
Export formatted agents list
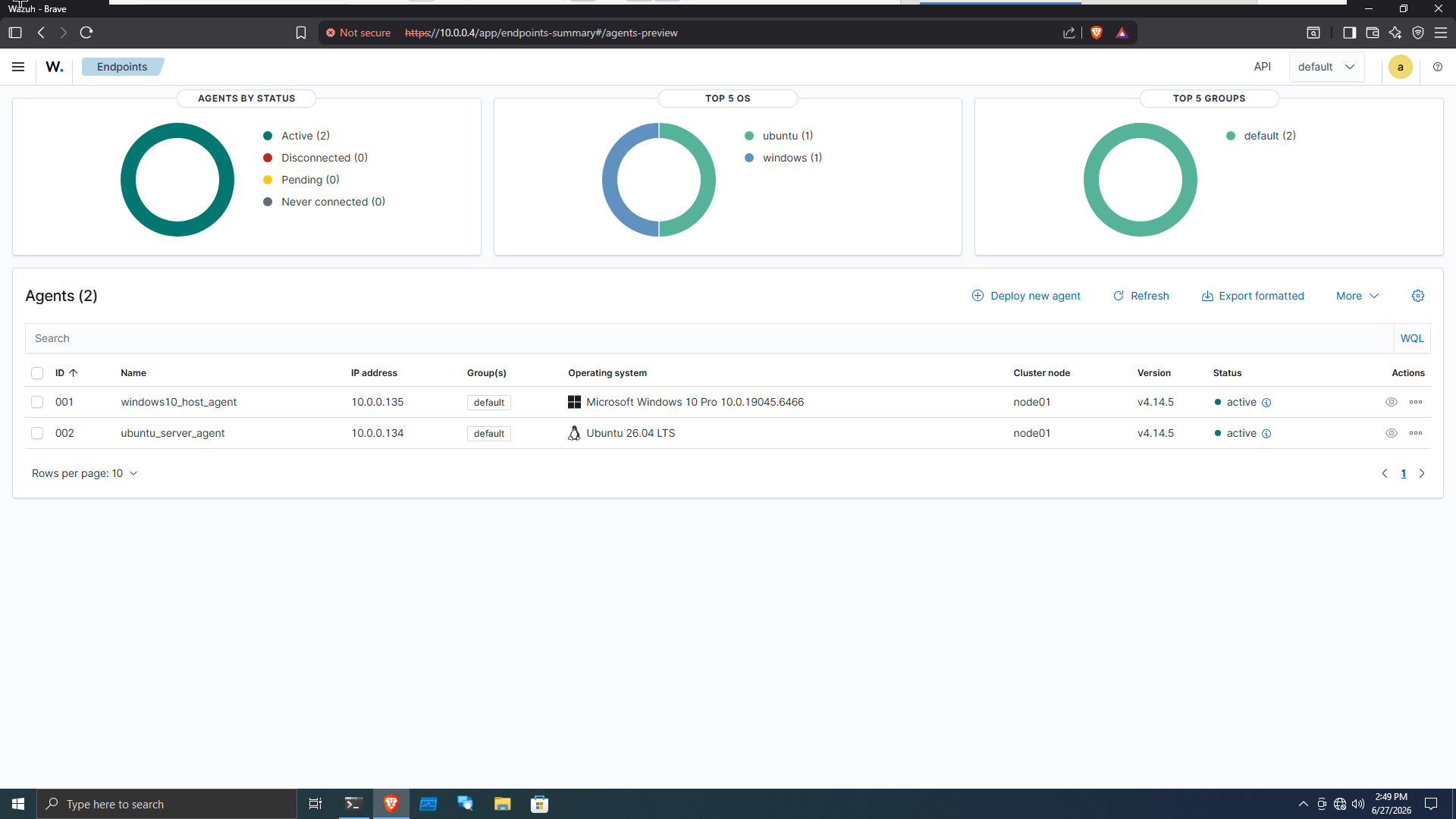1253,296
